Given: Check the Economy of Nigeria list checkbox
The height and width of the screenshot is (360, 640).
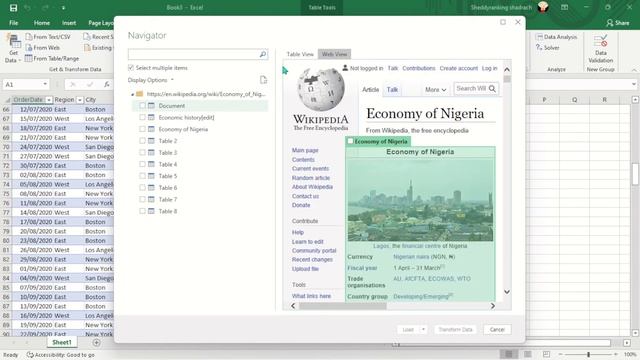Looking at the screenshot, I should point(142,129).
